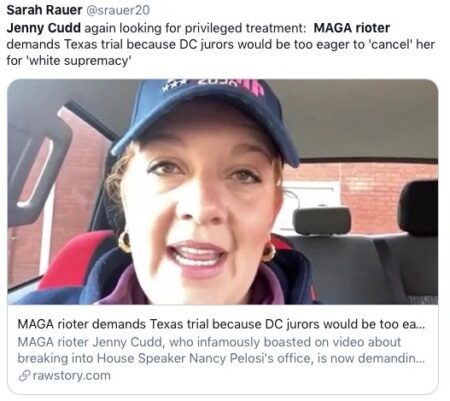Select bold MAGA rioter text in tweet
The width and height of the screenshot is (450, 401).
tap(352, 28)
